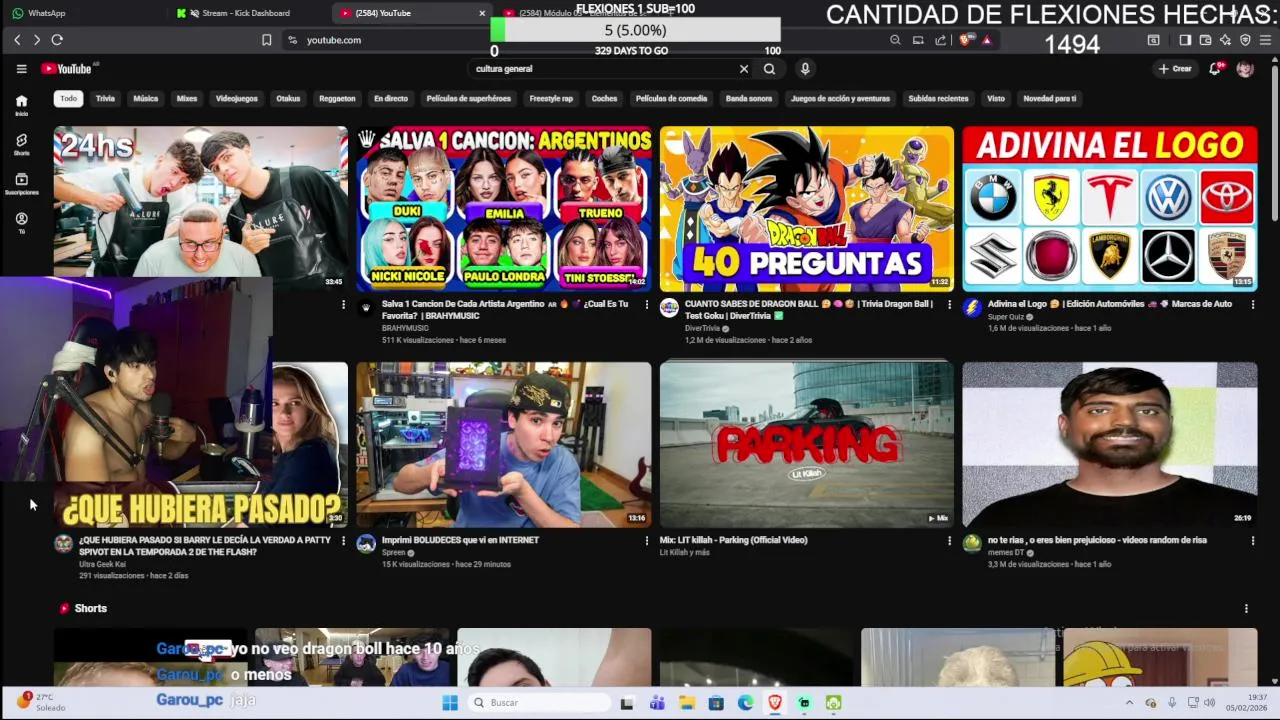Reload the page
The image size is (1280, 720).
click(57, 40)
